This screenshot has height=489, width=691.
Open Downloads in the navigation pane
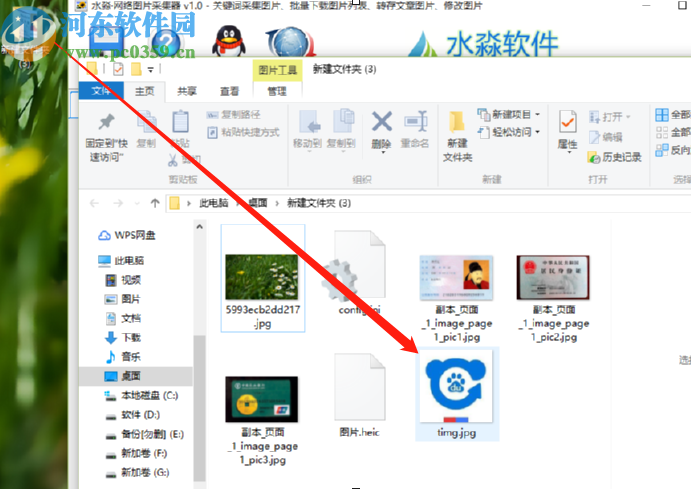pos(123,338)
